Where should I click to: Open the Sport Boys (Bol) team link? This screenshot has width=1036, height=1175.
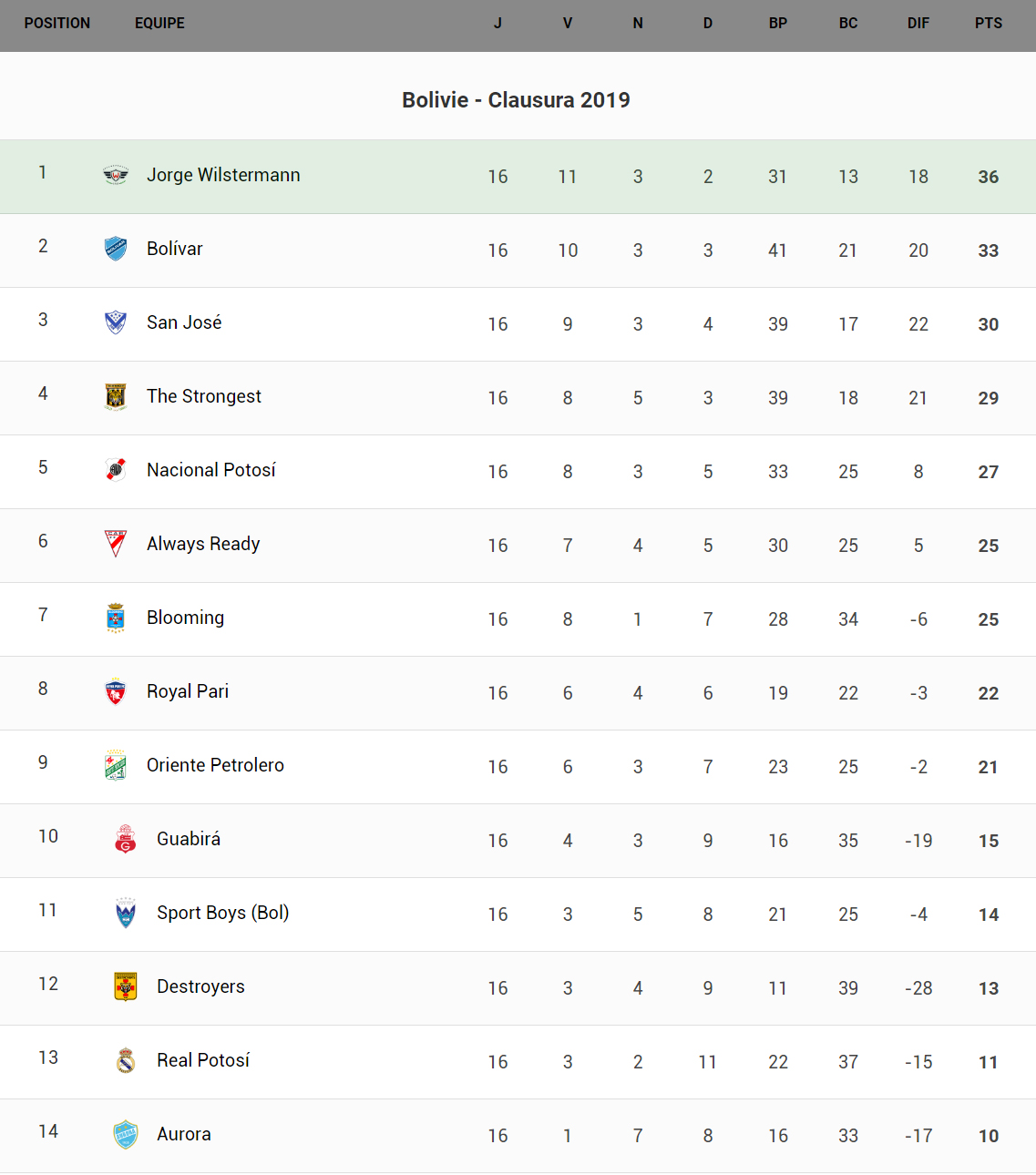[222, 913]
